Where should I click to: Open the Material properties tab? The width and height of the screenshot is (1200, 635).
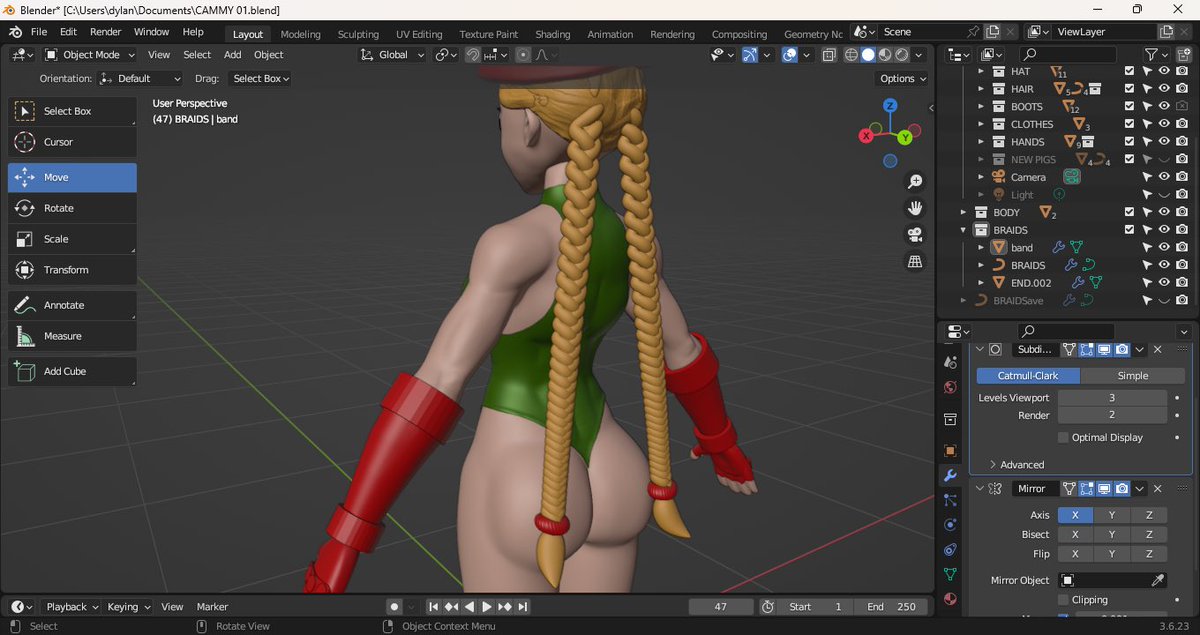click(x=950, y=599)
